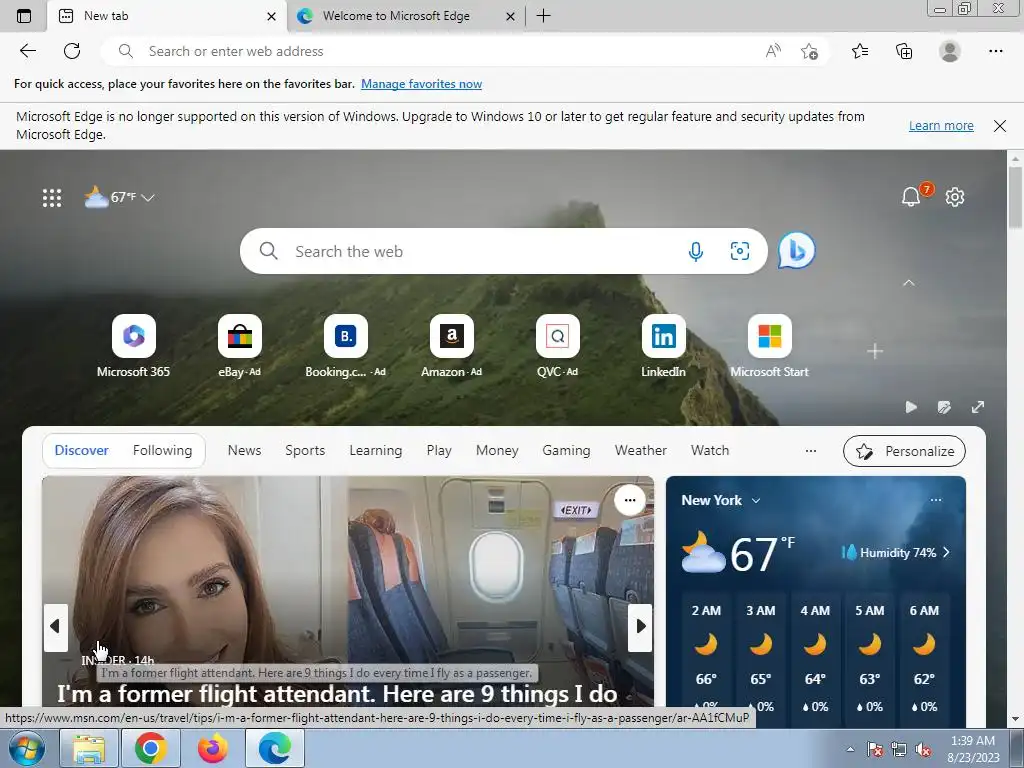Open more feed categories ellipsis
Screen dimensions: 1024x768
tap(810, 451)
